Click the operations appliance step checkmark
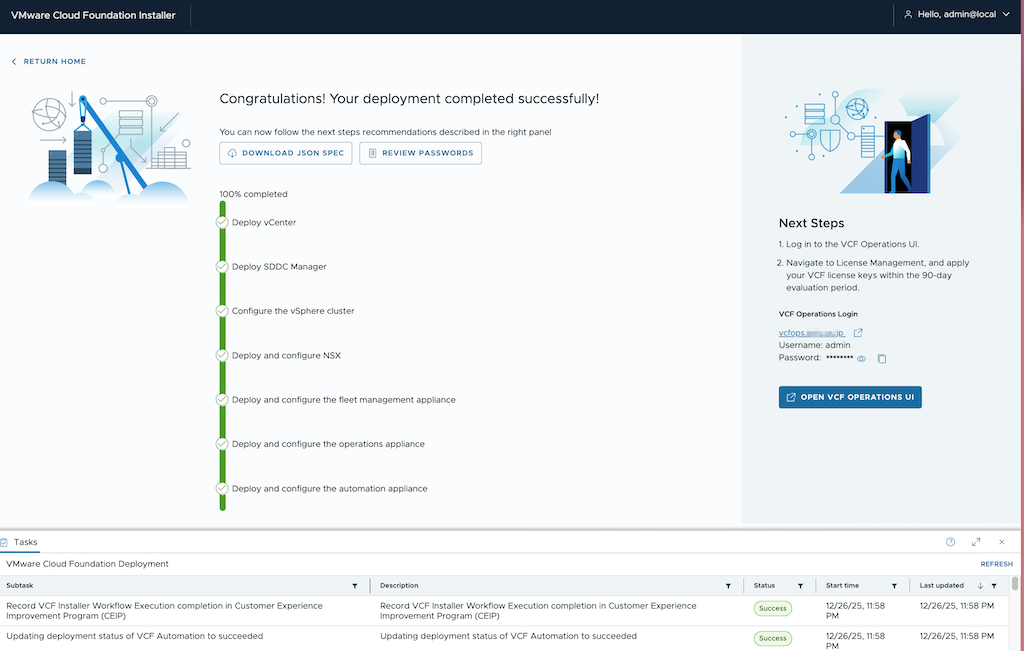The height and width of the screenshot is (651, 1024). click(222, 444)
